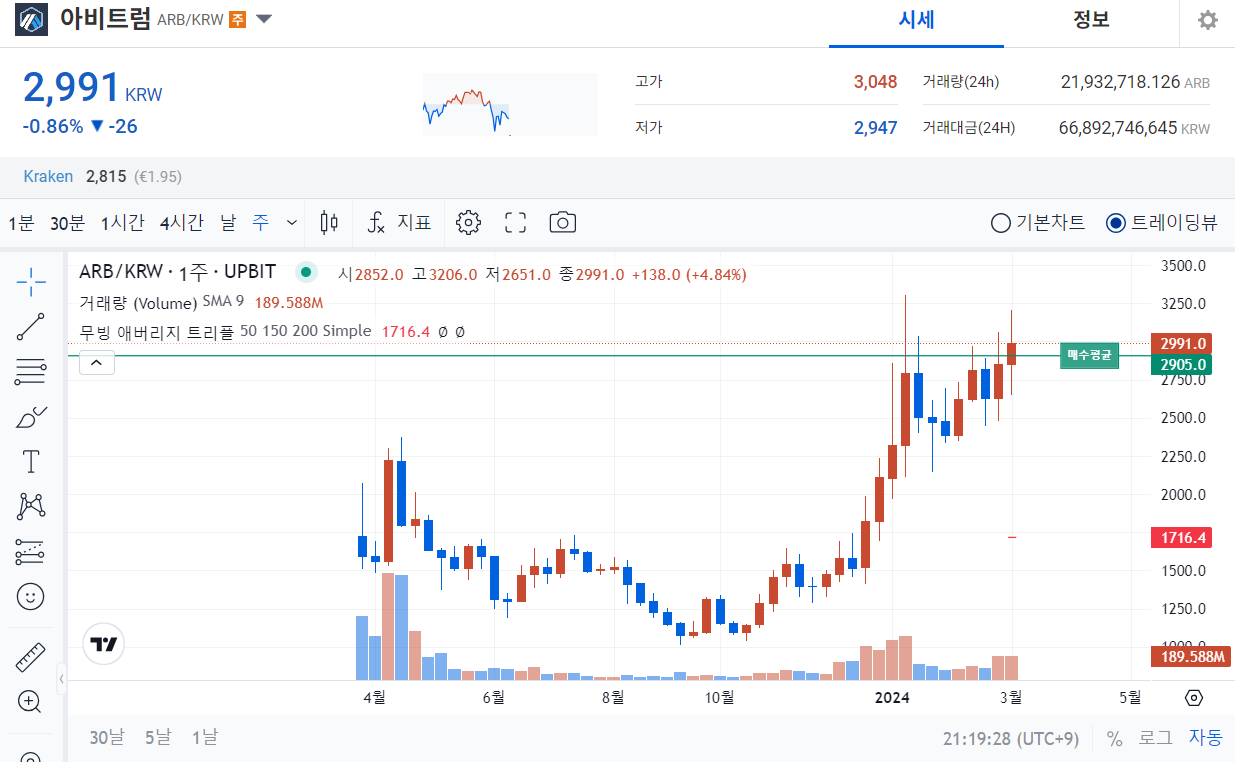Viewport: 1235px width, 762px height.
Task: Select the crosshair cursor tool
Action: (31, 282)
